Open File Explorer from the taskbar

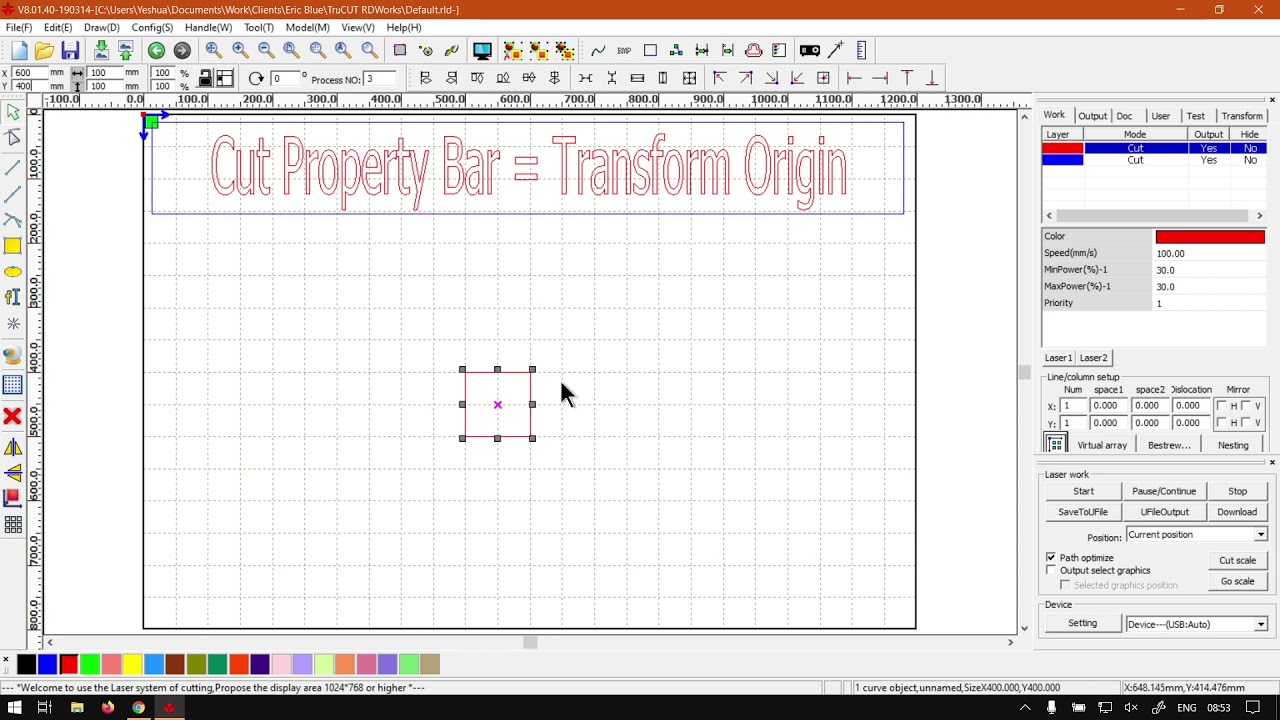coord(77,708)
